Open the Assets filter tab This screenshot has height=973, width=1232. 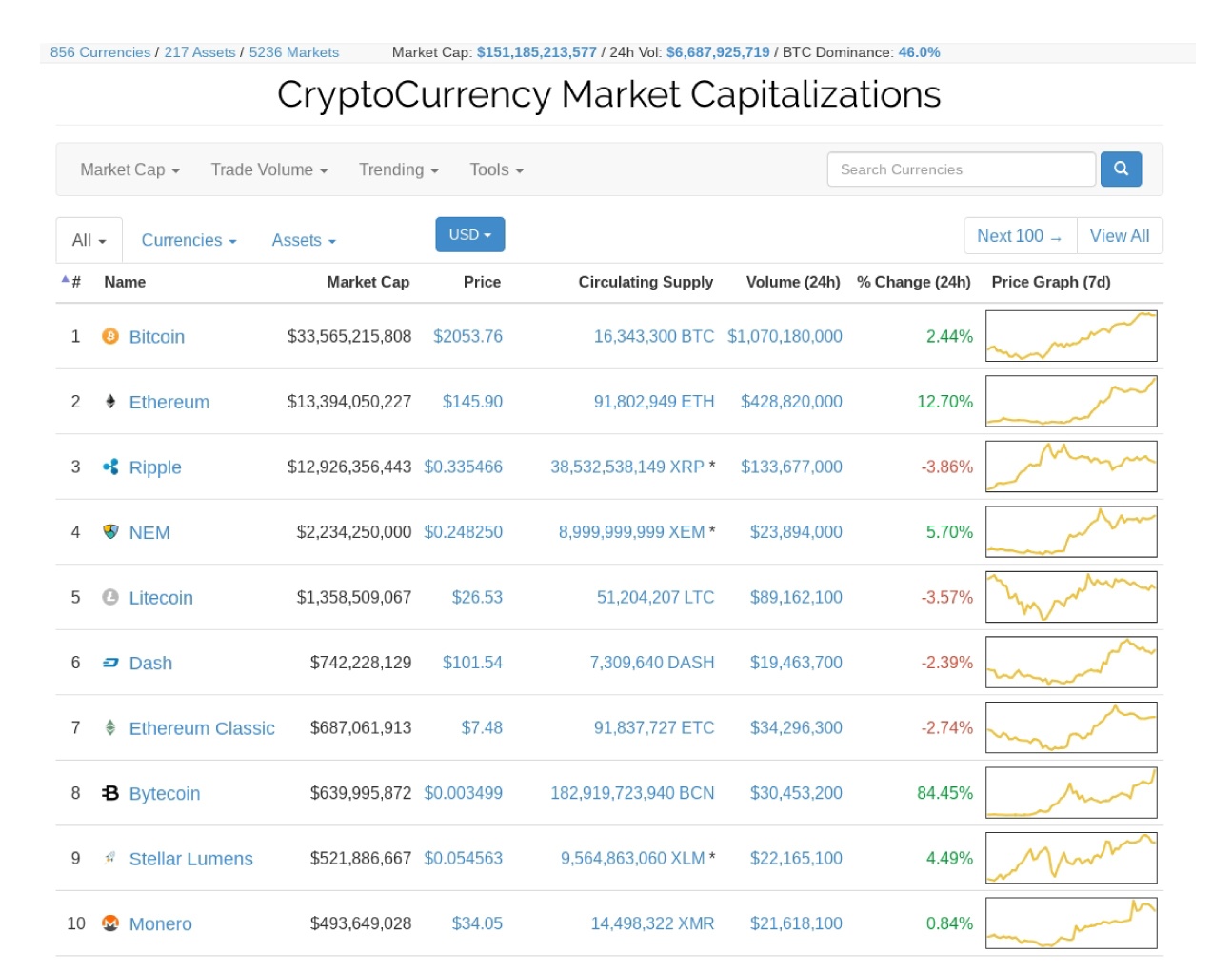(x=304, y=240)
